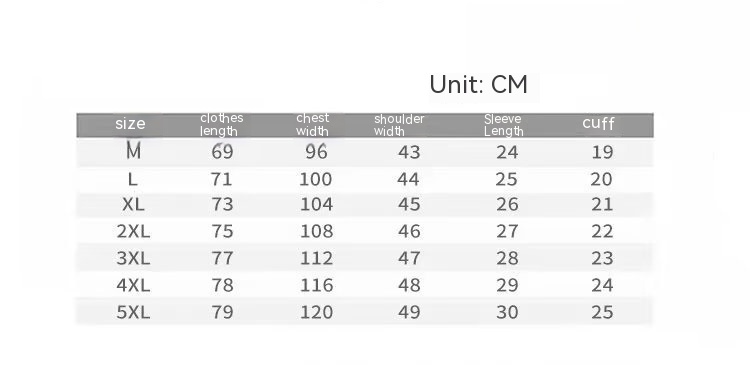This screenshot has height=365, width=750.
Task: Click the L size row label
Action: (133, 179)
